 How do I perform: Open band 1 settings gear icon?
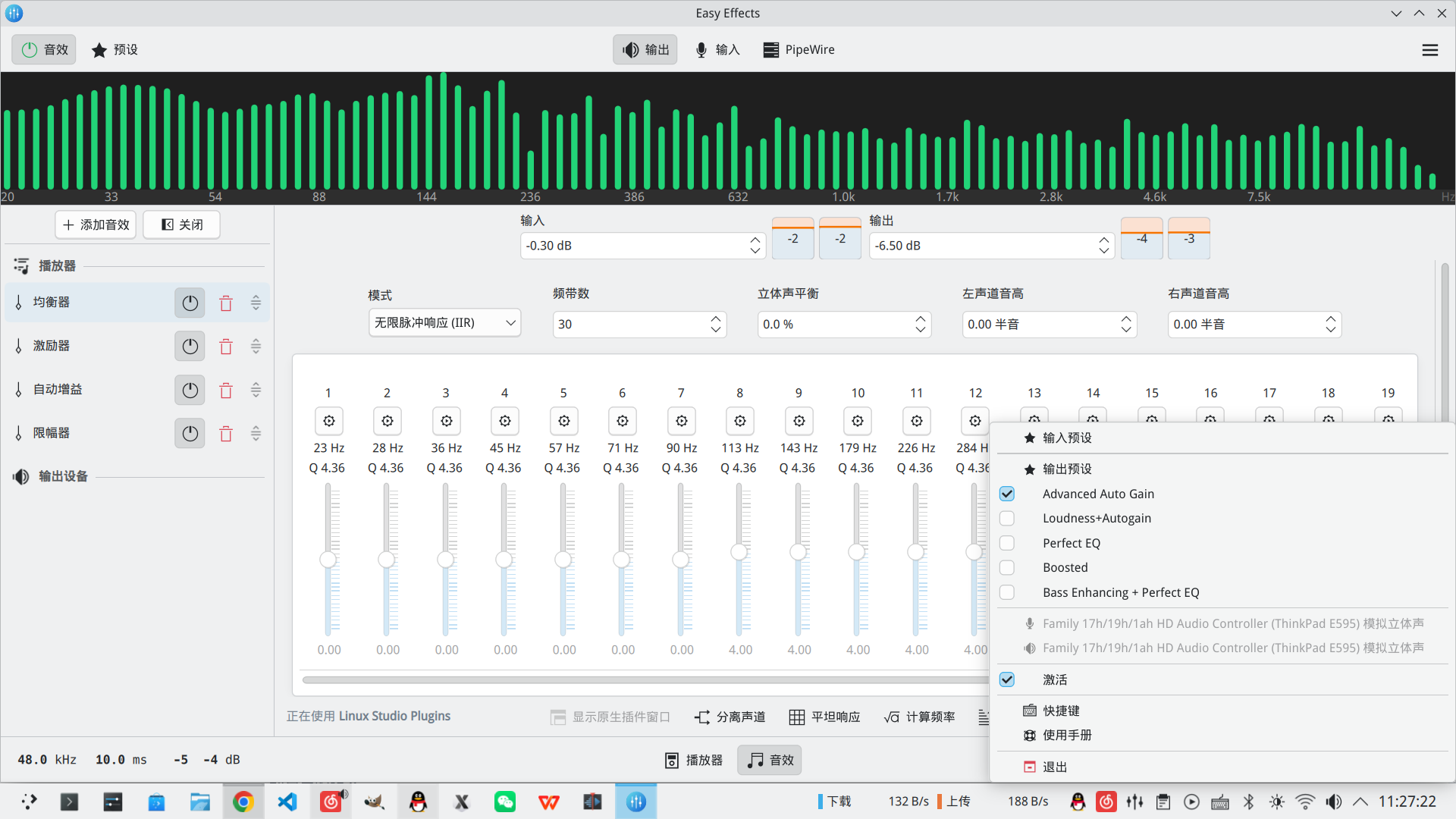328,421
